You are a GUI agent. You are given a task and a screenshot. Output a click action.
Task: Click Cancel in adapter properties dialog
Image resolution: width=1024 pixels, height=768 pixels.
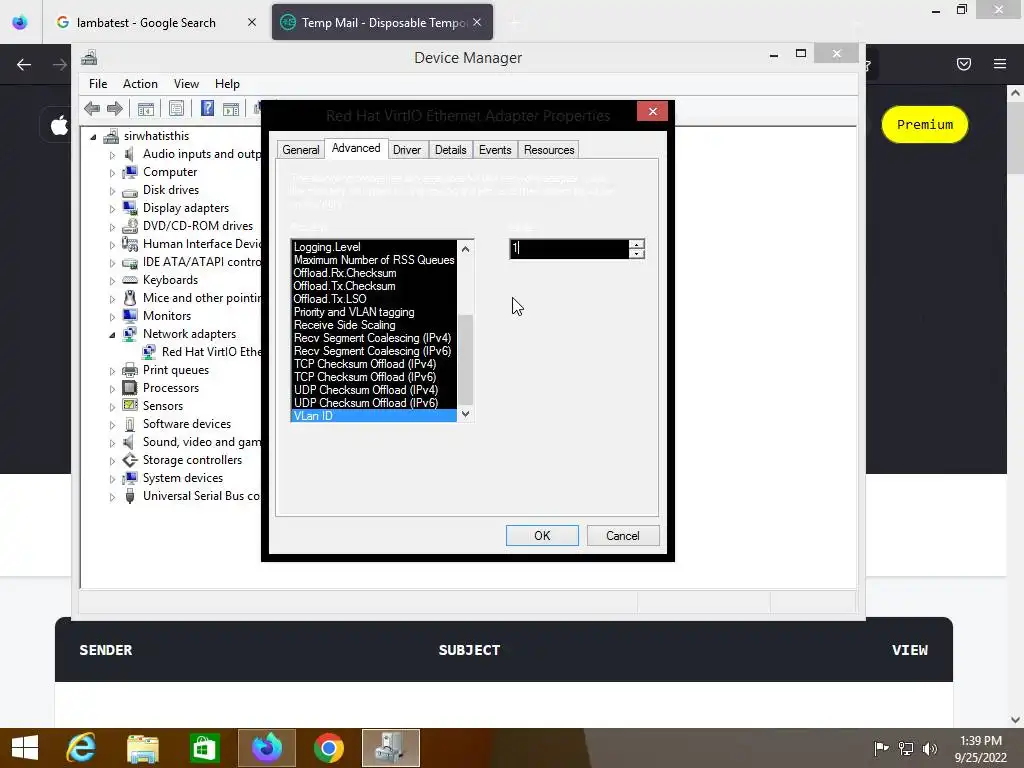[x=623, y=536]
